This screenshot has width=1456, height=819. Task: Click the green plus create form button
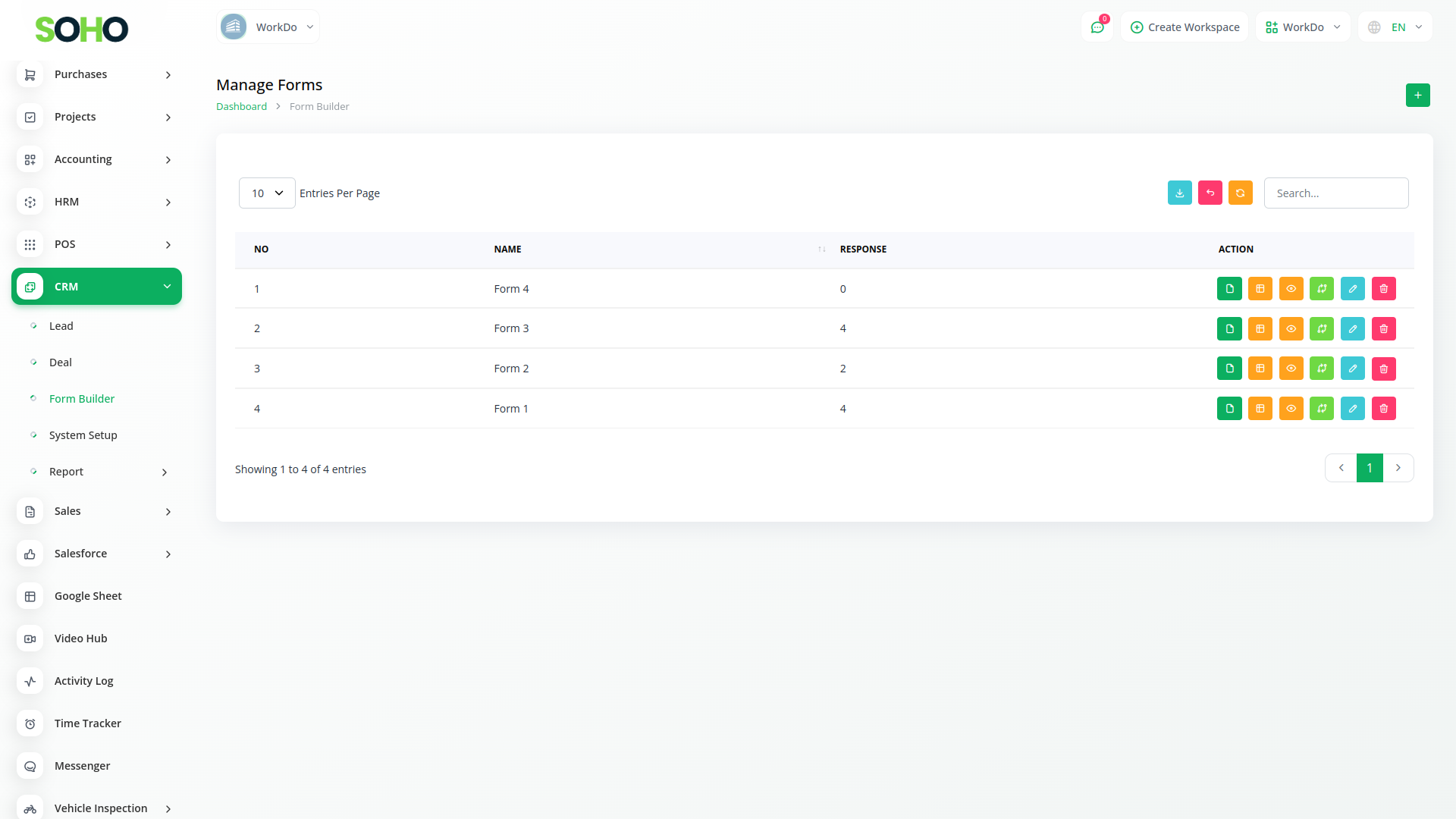(x=1417, y=96)
